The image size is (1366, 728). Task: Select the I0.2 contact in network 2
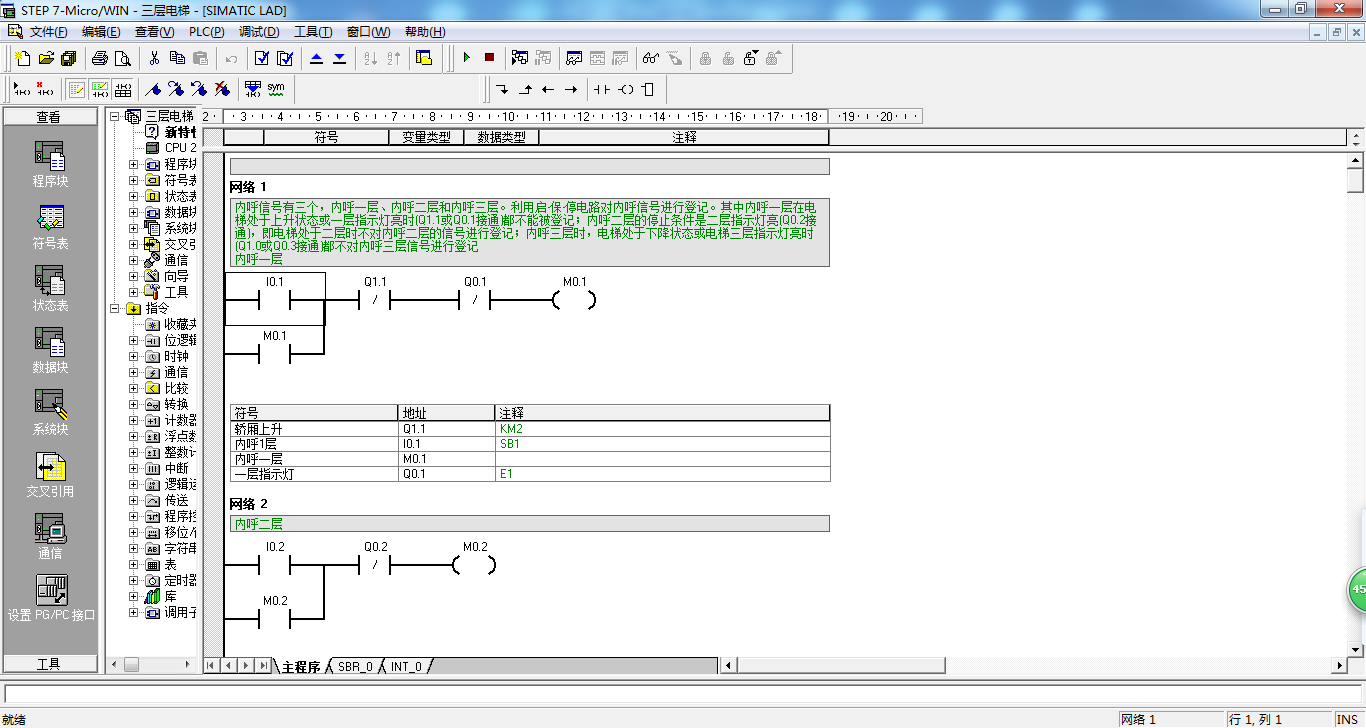point(275,565)
